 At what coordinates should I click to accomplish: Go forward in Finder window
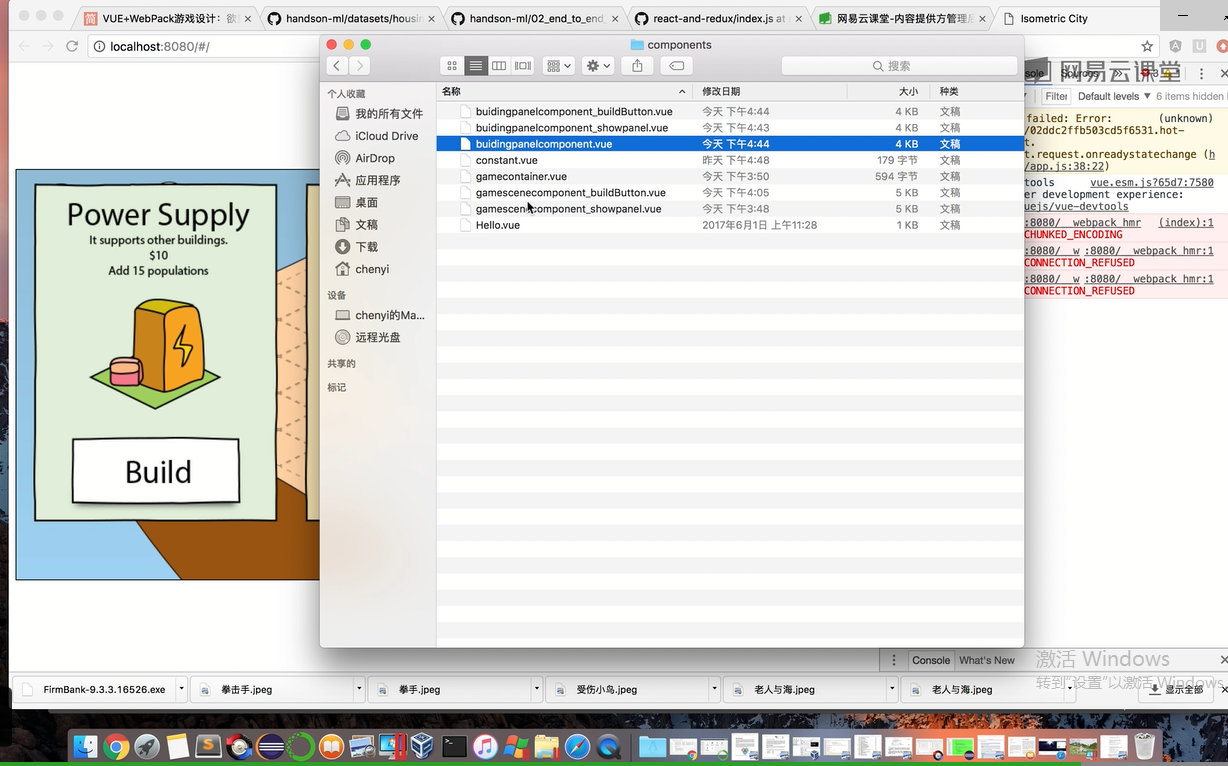[x=359, y=65]
